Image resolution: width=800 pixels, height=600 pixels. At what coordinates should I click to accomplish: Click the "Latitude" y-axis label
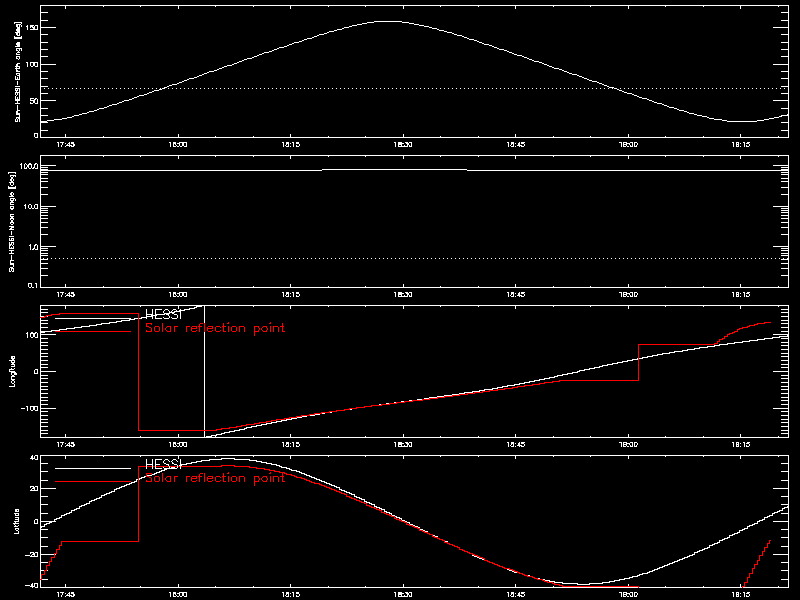coord(17,521)
